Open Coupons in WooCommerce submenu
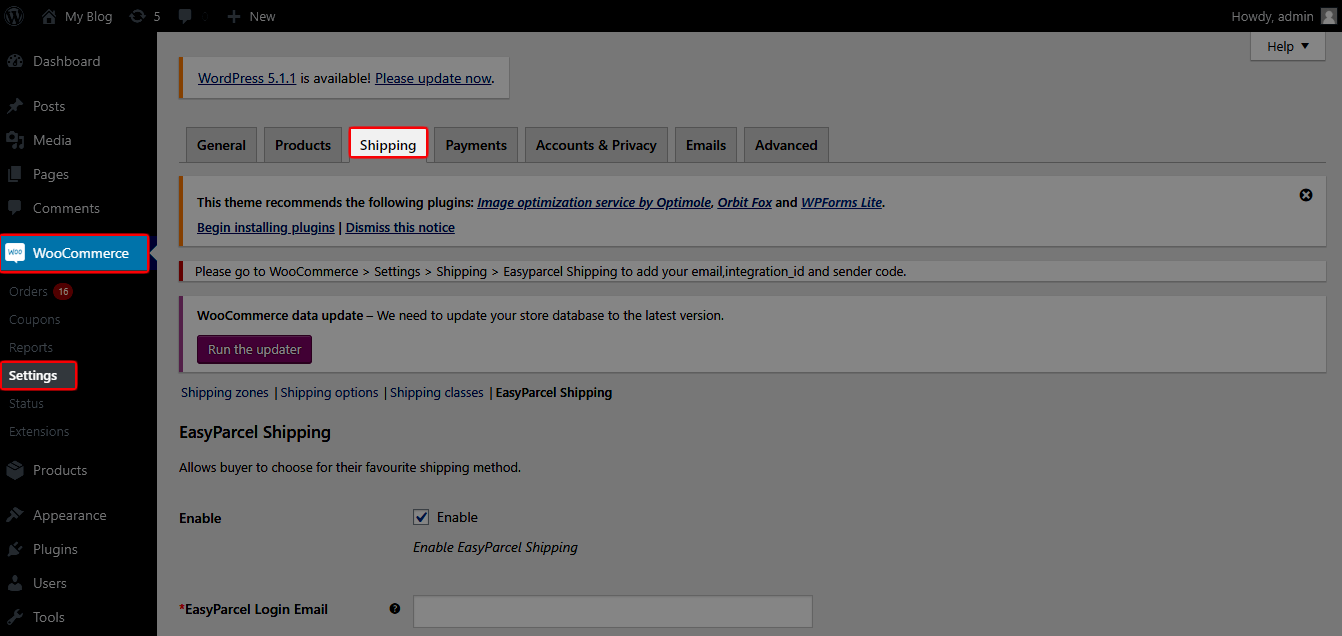The width and height of the screenshot is (1342, 636). point(35,320)
